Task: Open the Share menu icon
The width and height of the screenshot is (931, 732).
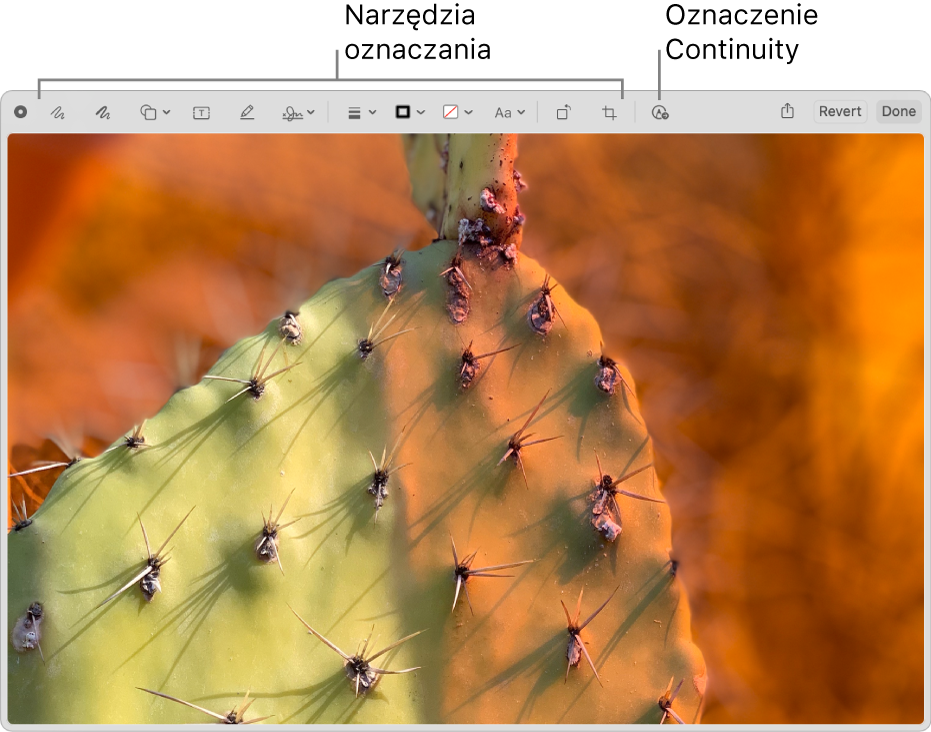Action: (787, 111)
